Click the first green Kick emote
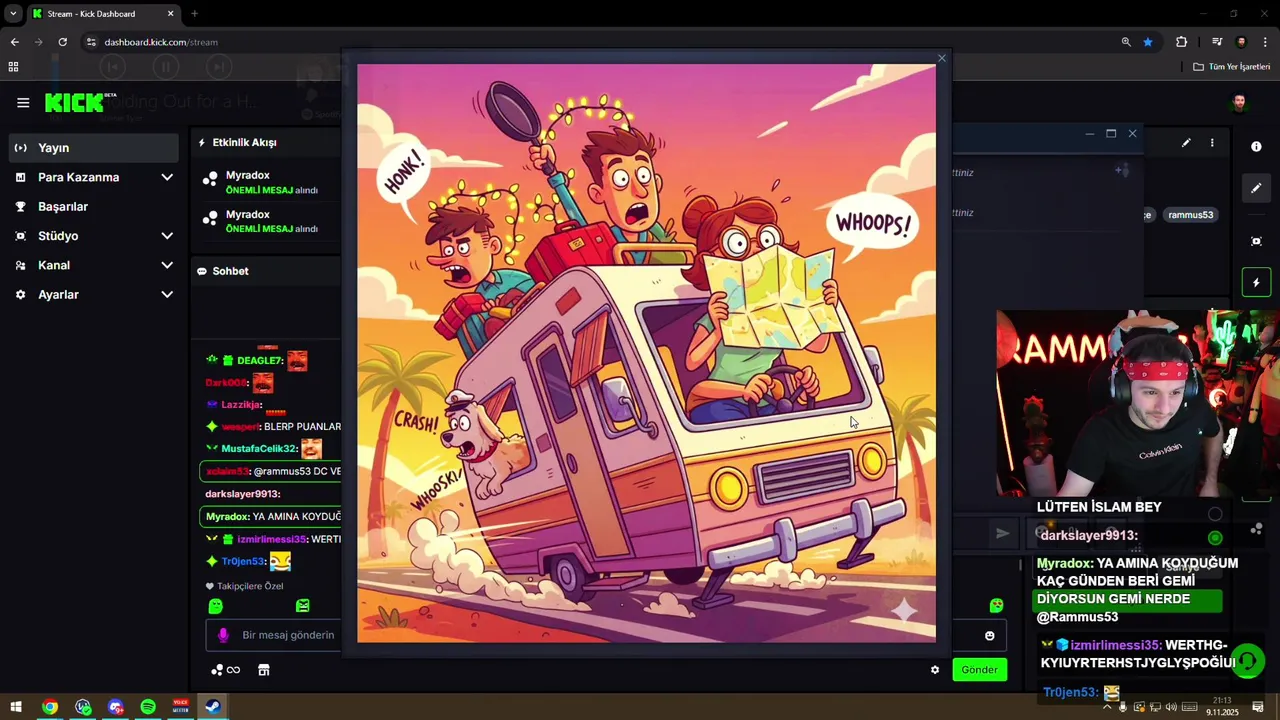The width and height of the screenshot is (1280, 720). click(216, 606)
